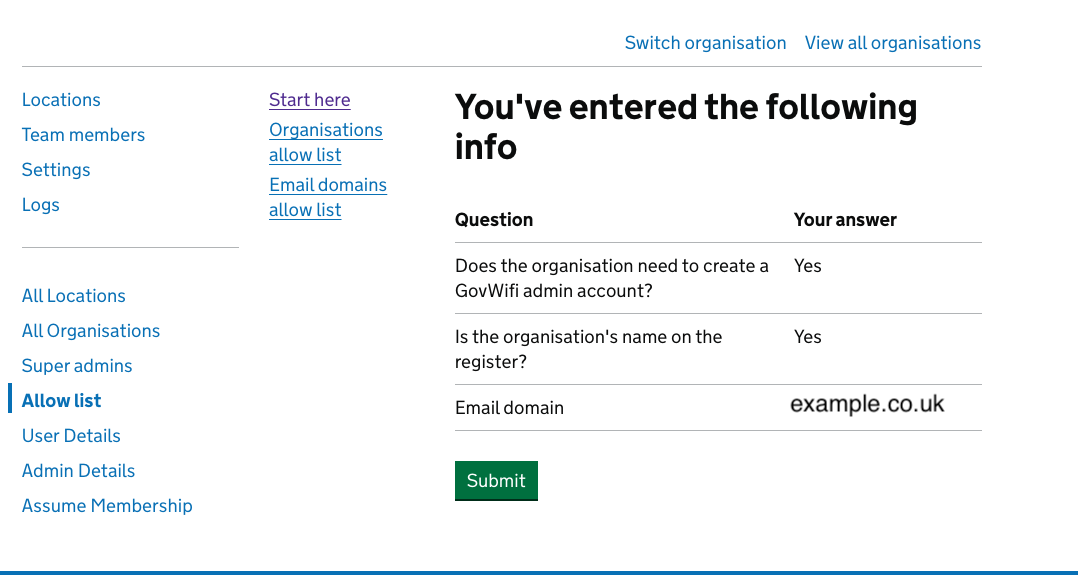The height and width of the screenshot is (575, 1078).
Task: Open Settings in the left navigation
Action: point(56,170)
